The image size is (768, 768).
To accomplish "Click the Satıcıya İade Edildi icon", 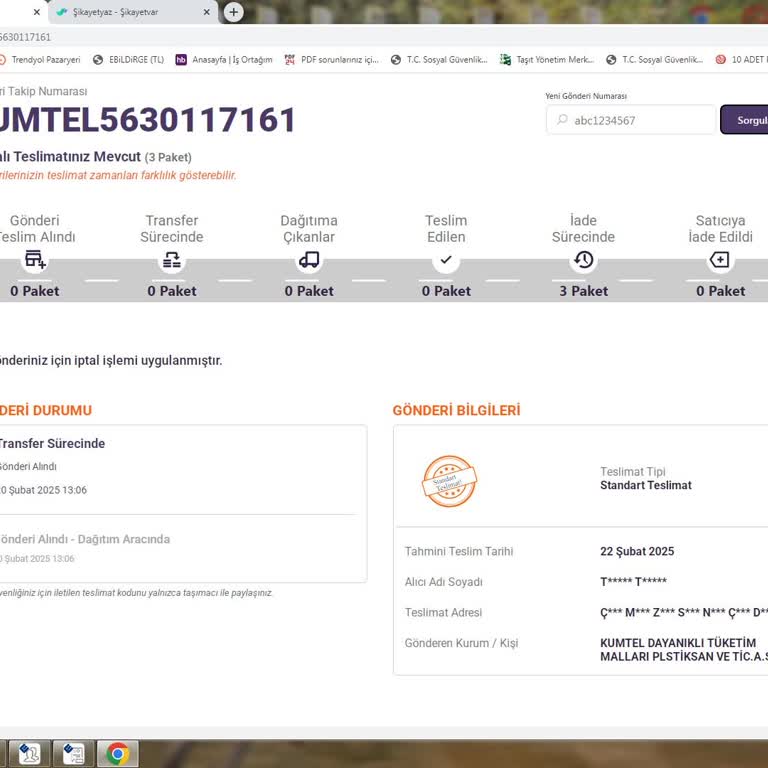I will tap(719, 260).
